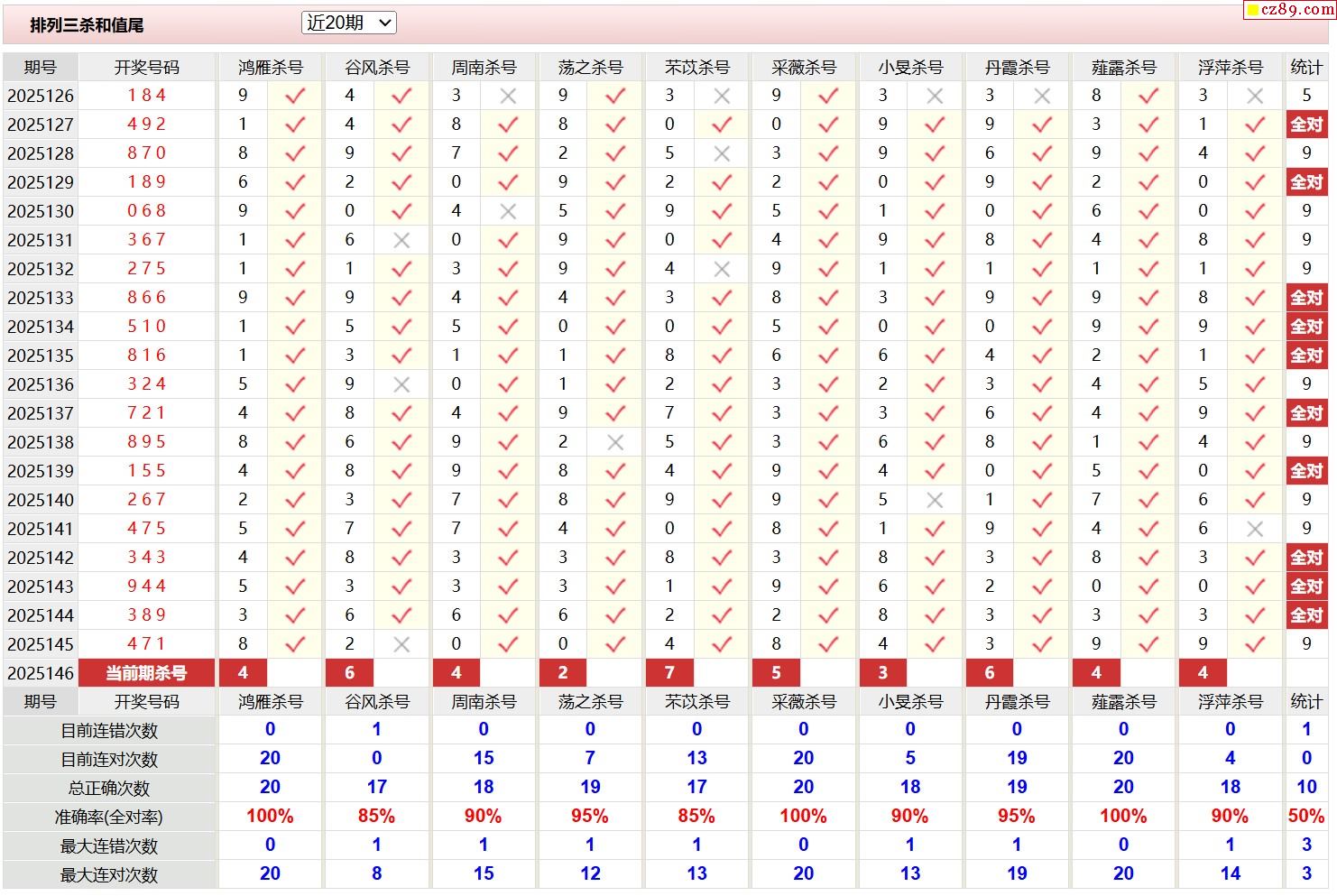Click the X mark for 谷风杀号 in row 2025131

click(x=401, y=240)
